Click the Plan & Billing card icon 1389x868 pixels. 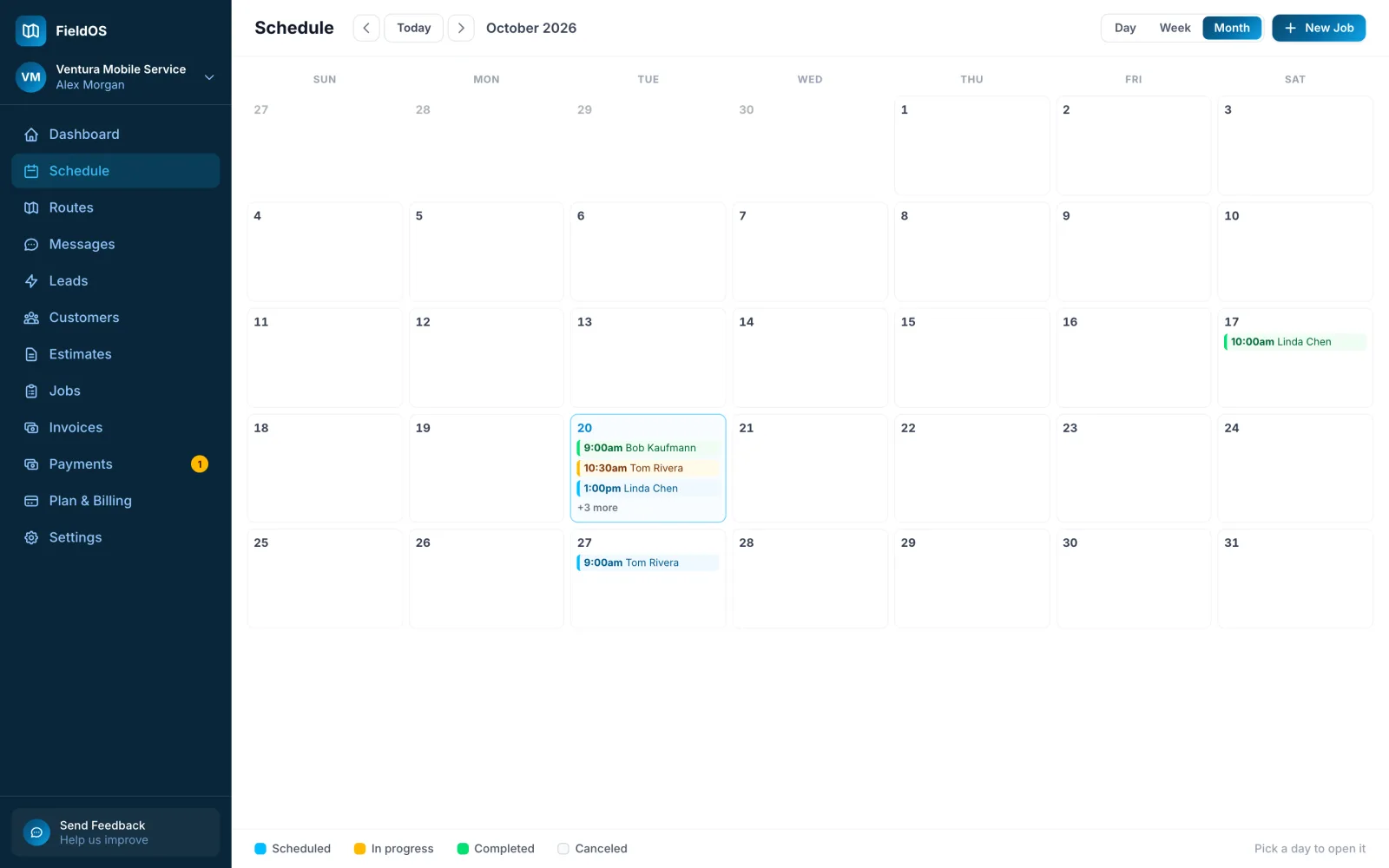coord(31,501)
